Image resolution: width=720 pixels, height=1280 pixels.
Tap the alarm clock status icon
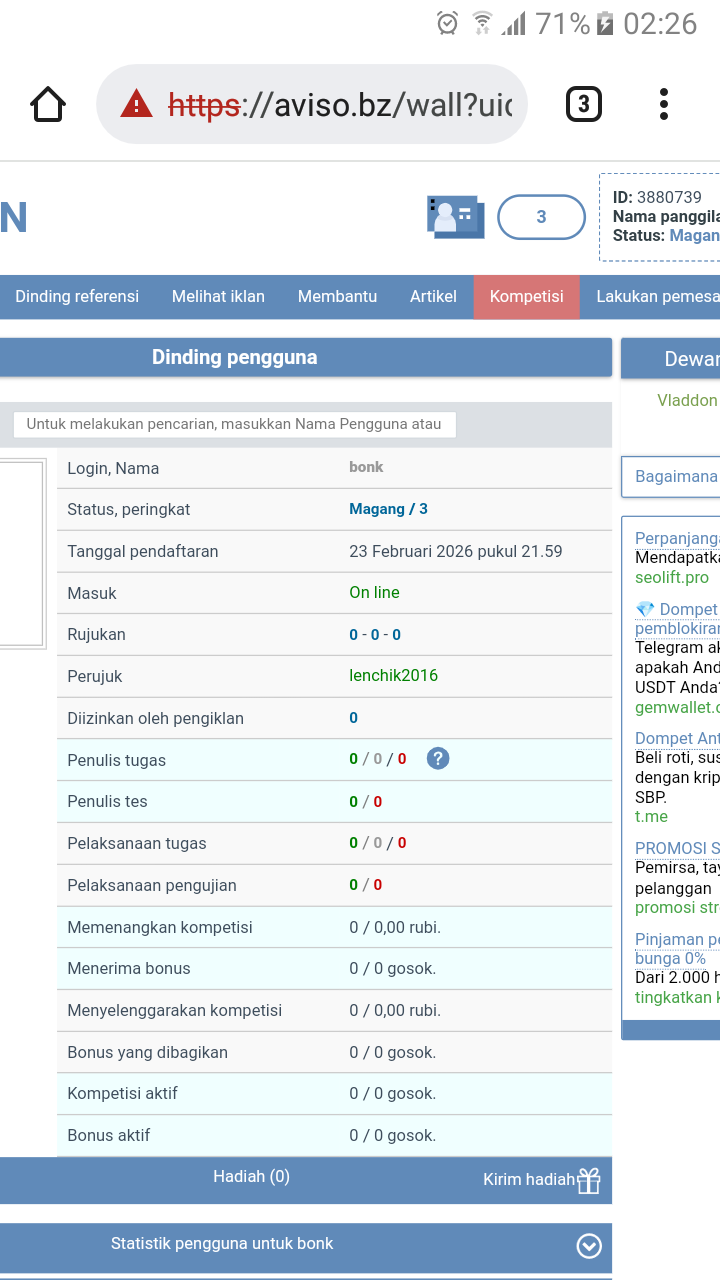(x=448, y=23)
